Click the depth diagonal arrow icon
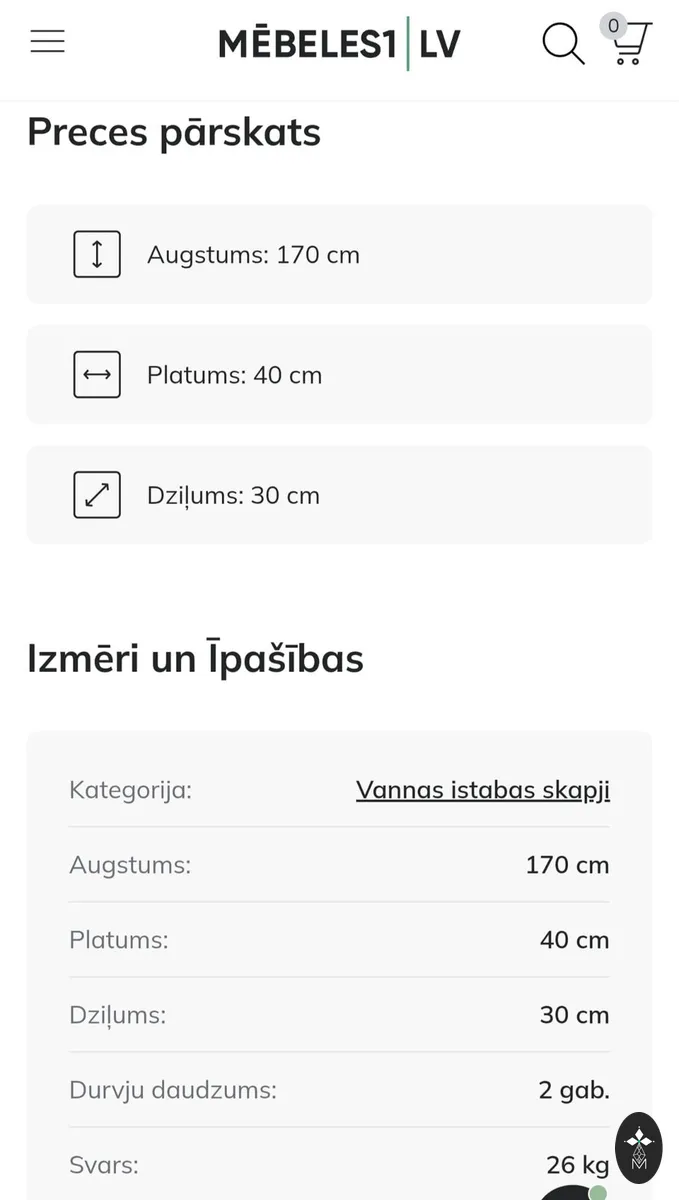679x1200 pixels. (97, 494)
